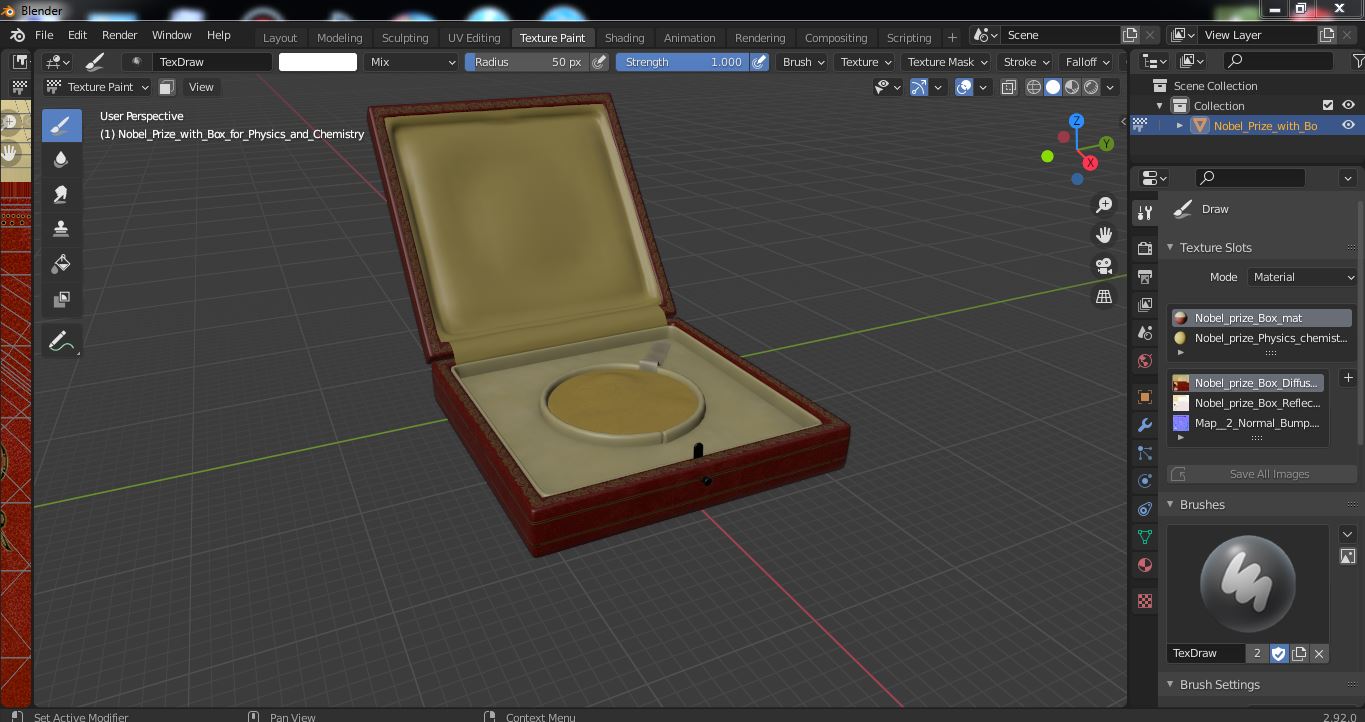This screenshot has width=1365, height=722.
Task: Open the viewport View menu
Action: (x=201, y=87)
